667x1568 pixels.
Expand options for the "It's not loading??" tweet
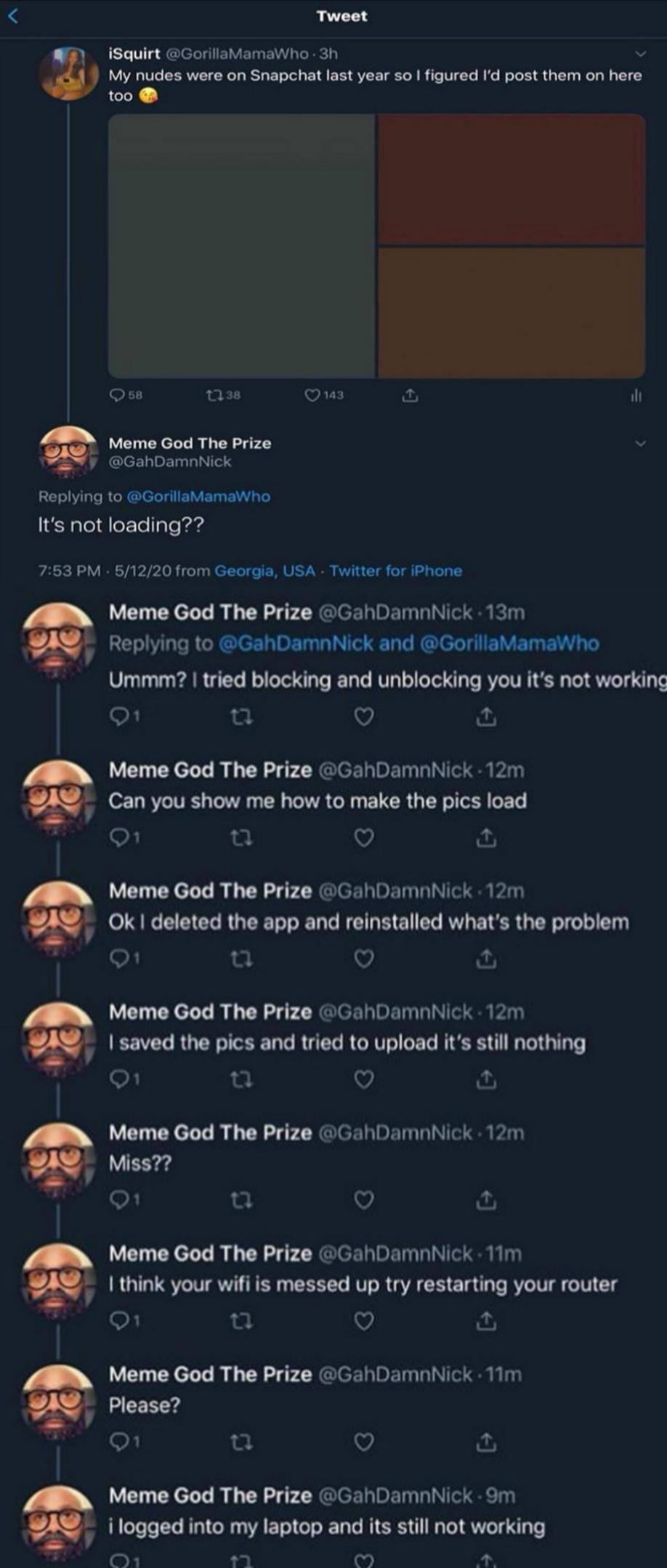pos(640,443)
